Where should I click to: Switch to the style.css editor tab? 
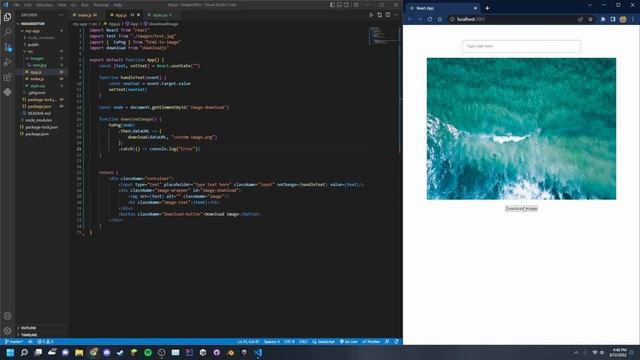point(160,15)
